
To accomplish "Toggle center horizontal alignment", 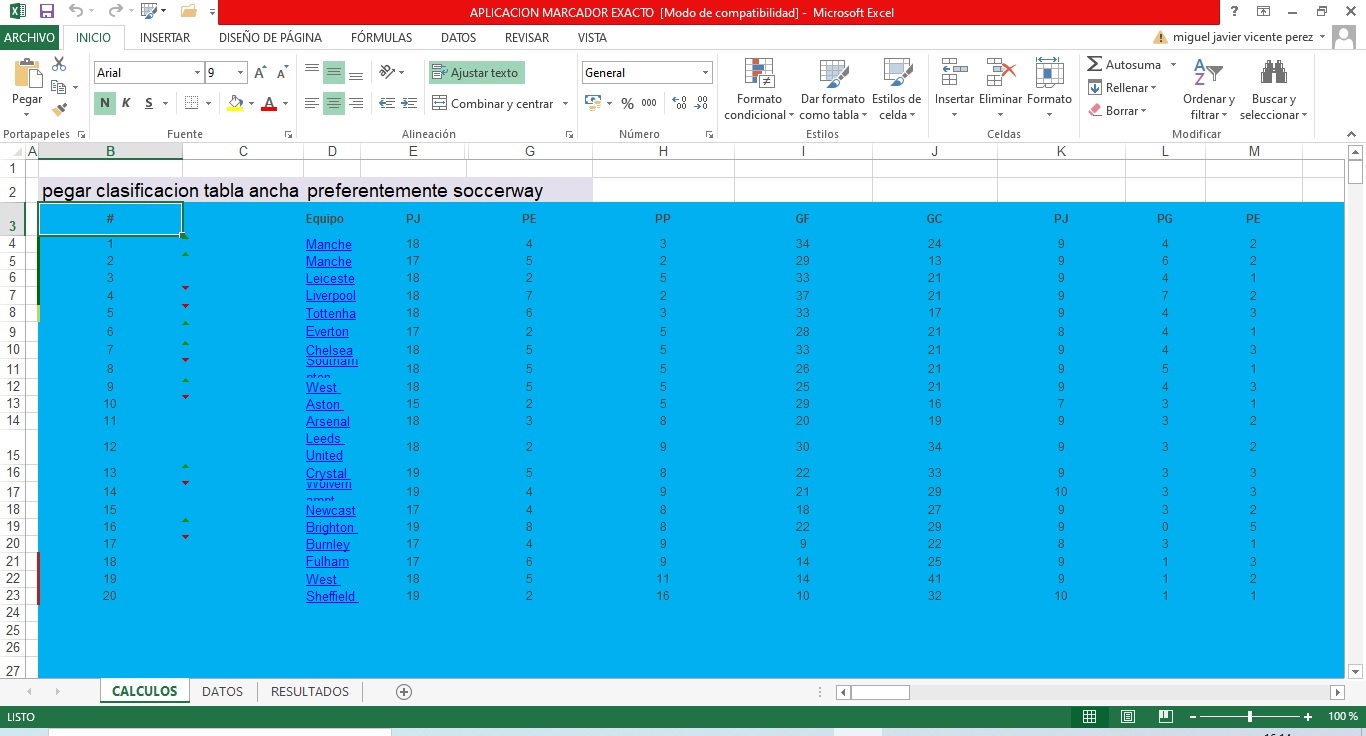I will (x=334, y=103).
